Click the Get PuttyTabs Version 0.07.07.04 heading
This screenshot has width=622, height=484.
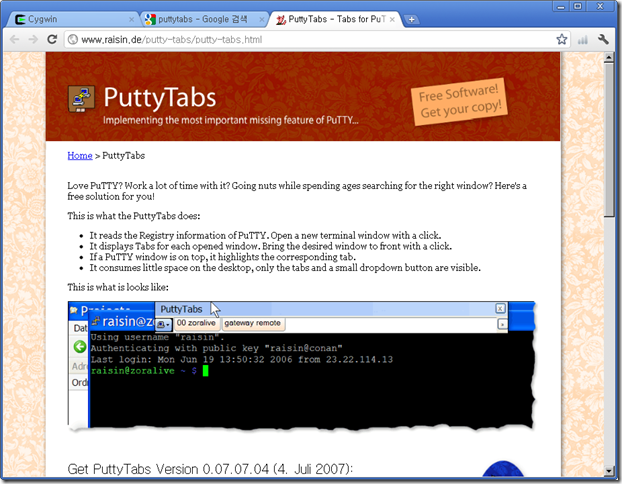coord(210,469)
